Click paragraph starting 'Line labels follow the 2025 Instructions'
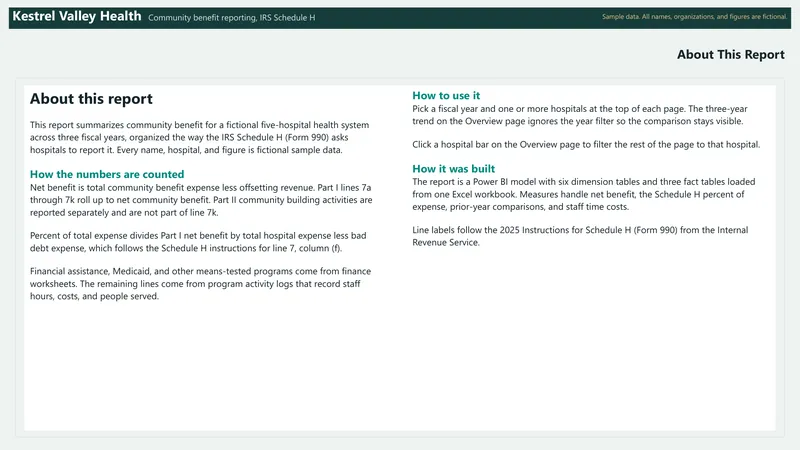 (x=580, y=236)
